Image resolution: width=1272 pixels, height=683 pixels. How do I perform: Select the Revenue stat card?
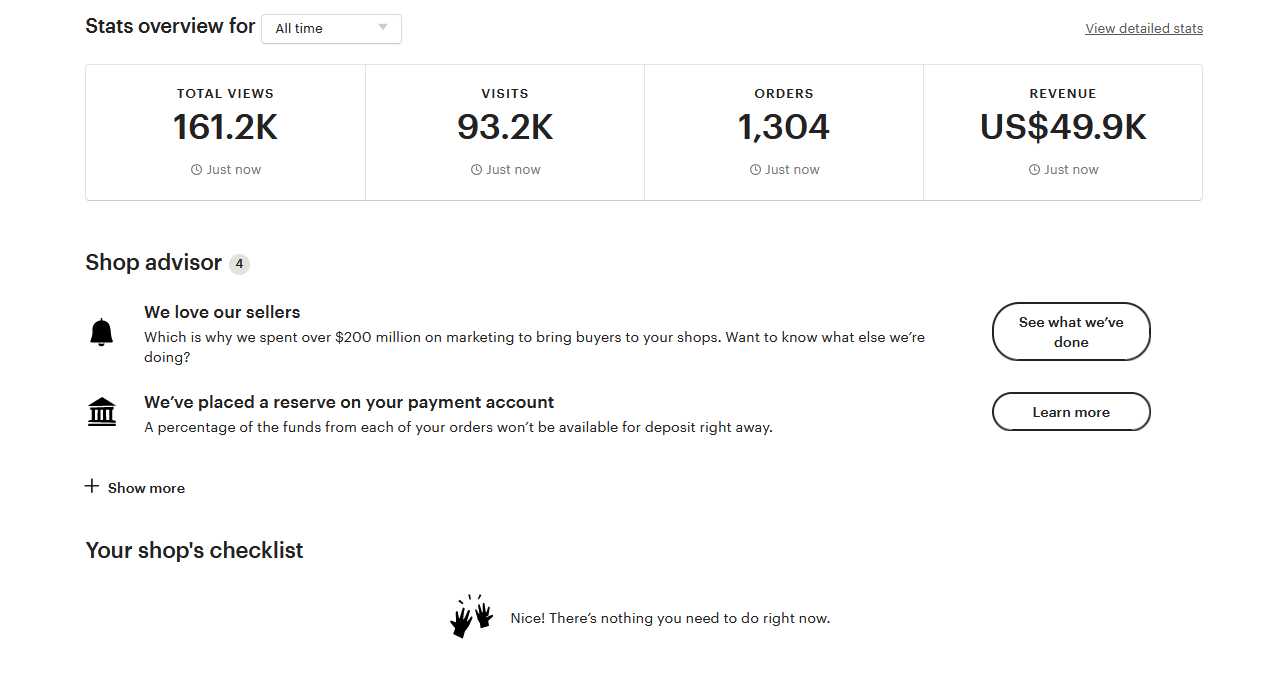1063,132
